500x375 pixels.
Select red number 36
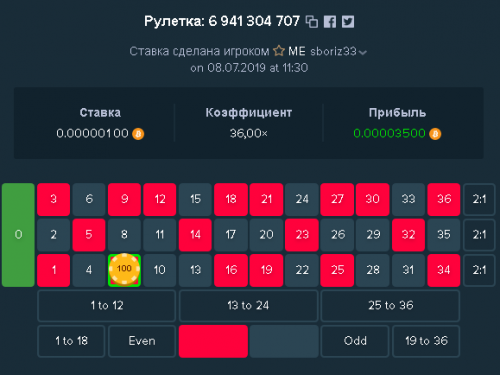444,199
